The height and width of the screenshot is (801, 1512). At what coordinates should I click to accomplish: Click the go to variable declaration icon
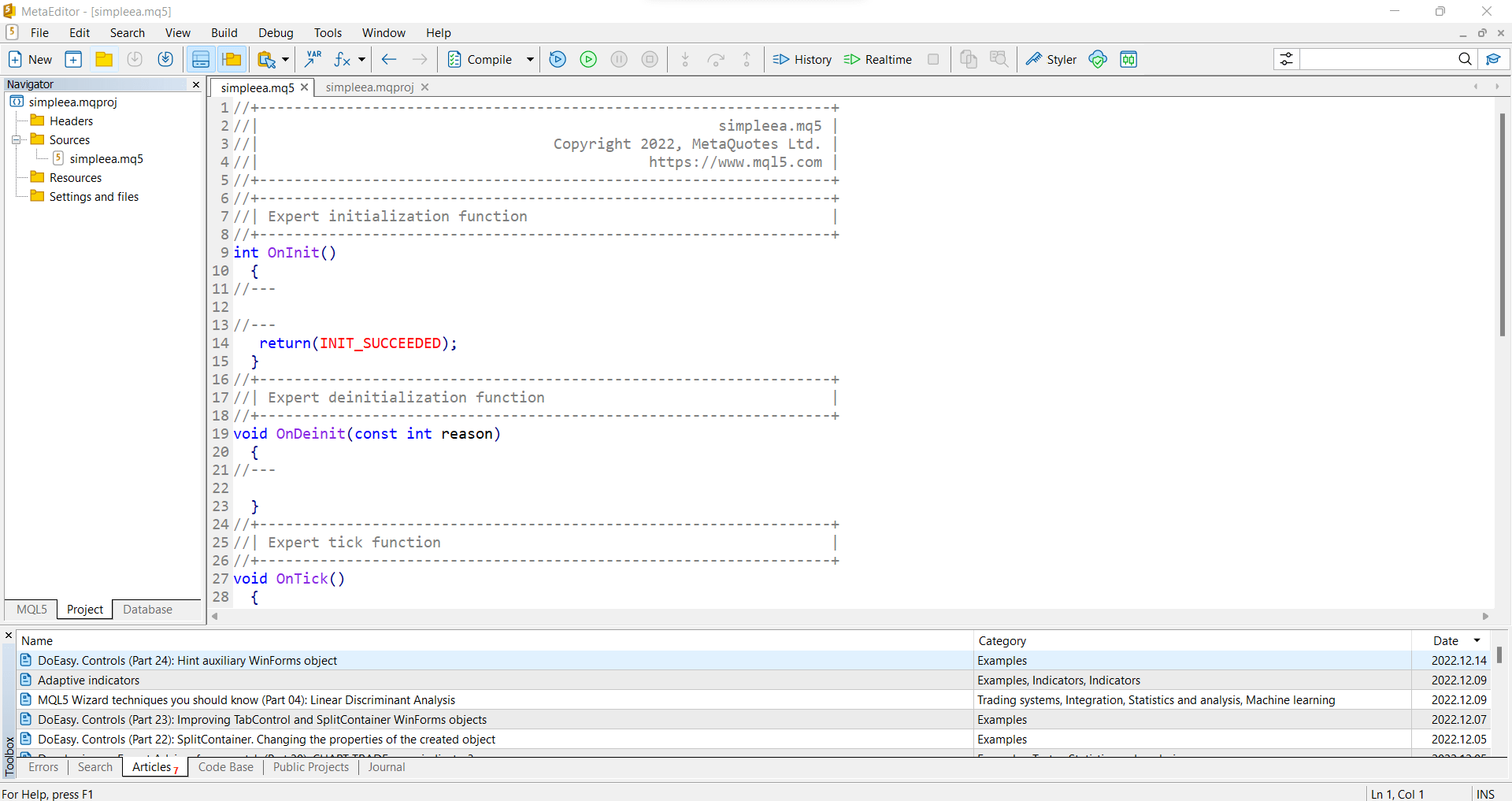coord(313,59)
